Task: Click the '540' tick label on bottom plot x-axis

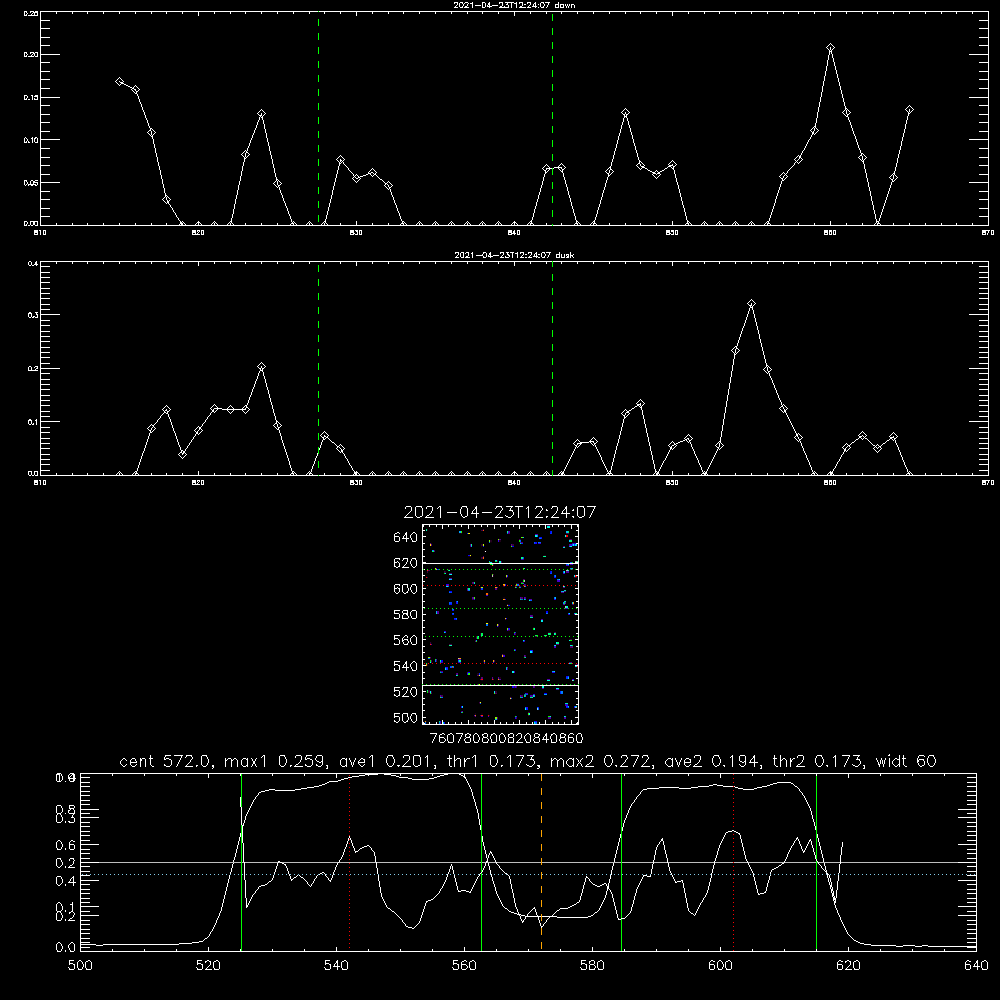Action: [x=336, y=966]
